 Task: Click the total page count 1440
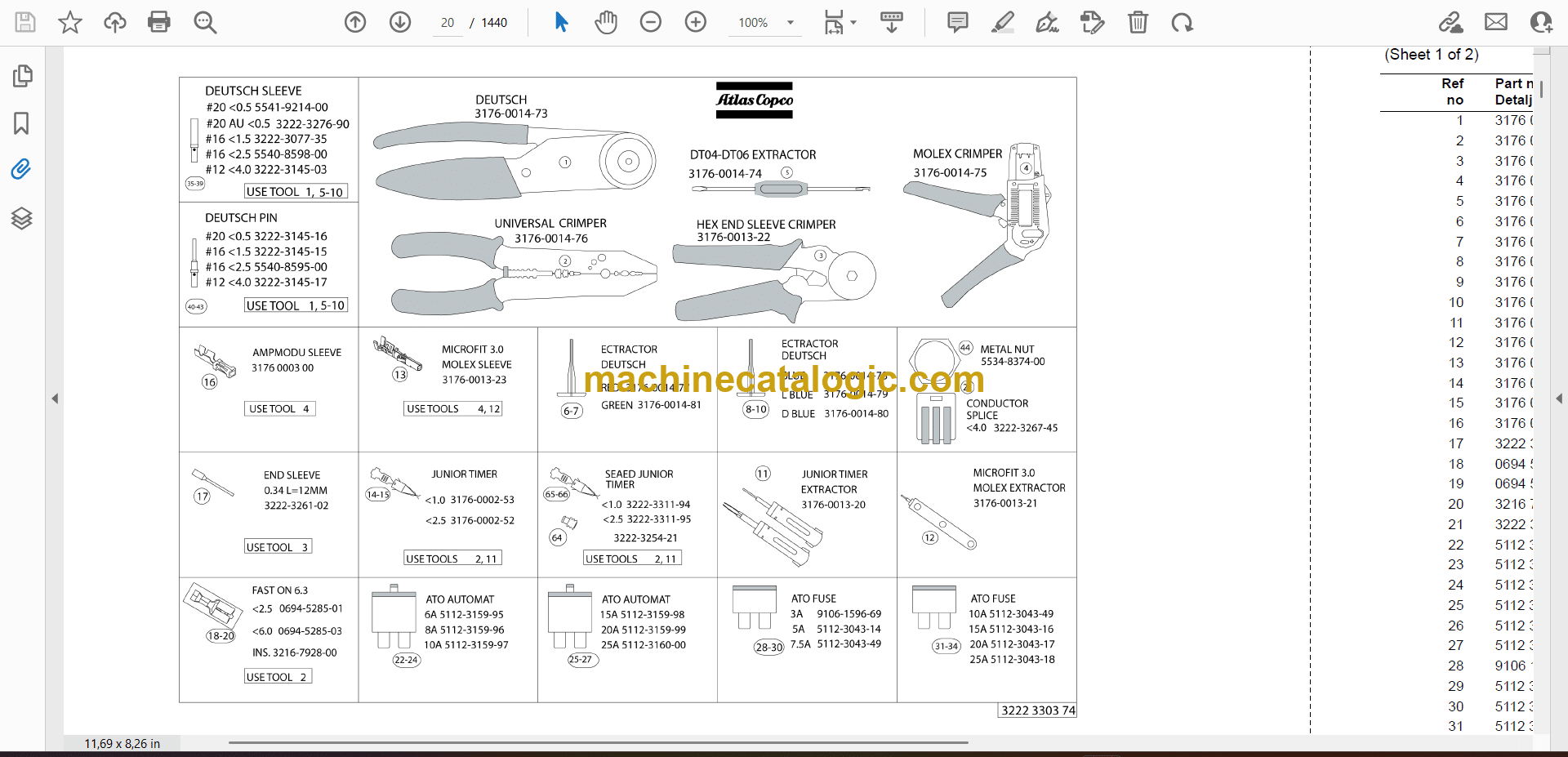494,23
